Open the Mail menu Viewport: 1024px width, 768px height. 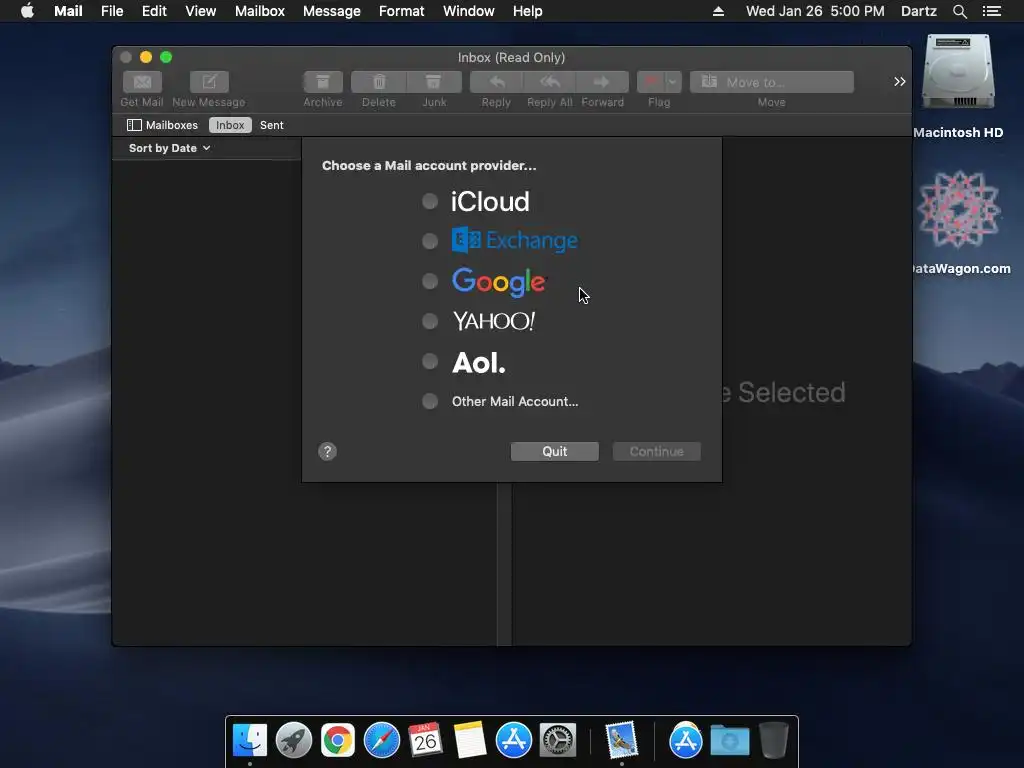(68, 11)
